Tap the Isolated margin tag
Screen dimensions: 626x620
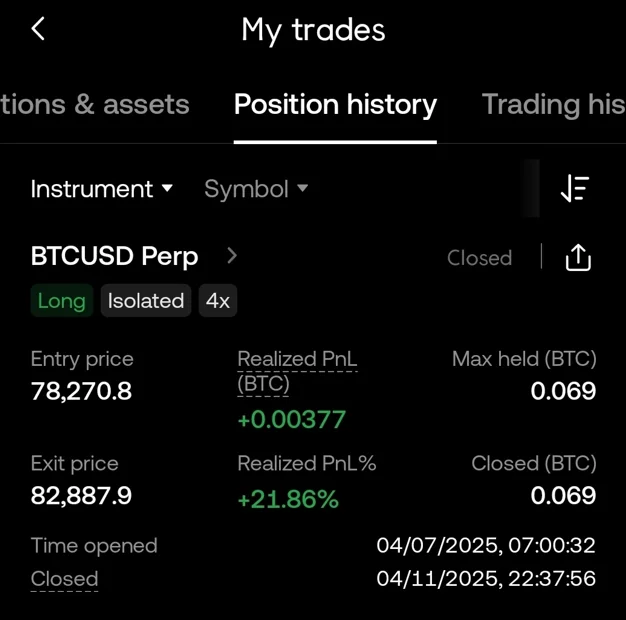pos(146,301)
